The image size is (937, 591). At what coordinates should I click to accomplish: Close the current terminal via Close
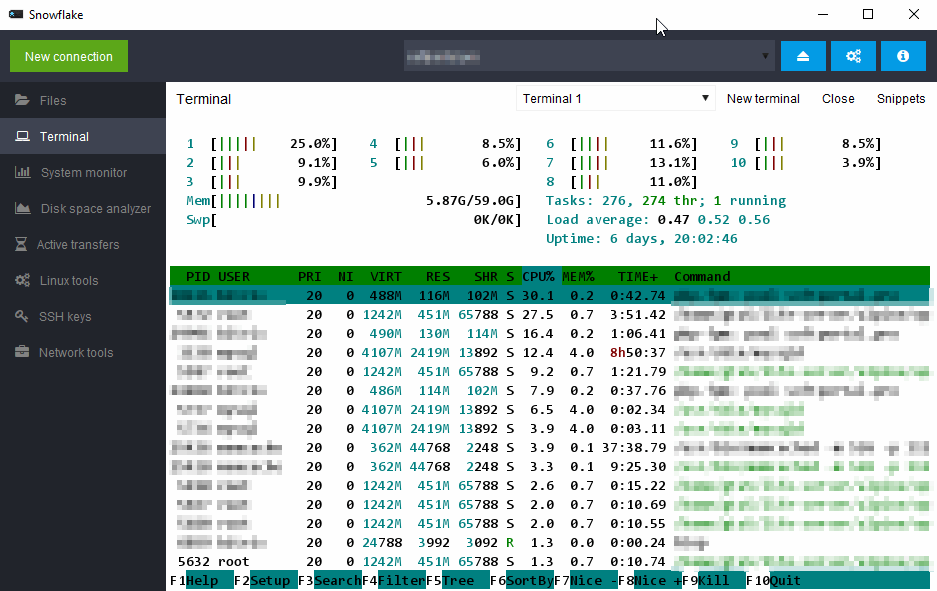click(838, 99)
